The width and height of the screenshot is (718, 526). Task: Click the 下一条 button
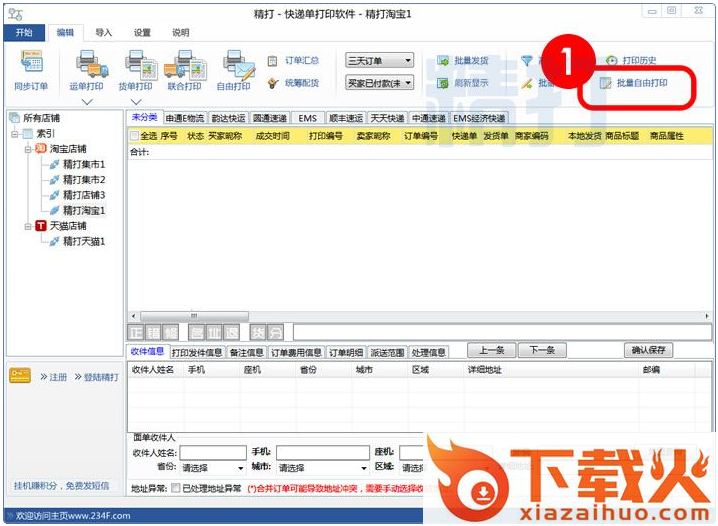click(542, 350)
